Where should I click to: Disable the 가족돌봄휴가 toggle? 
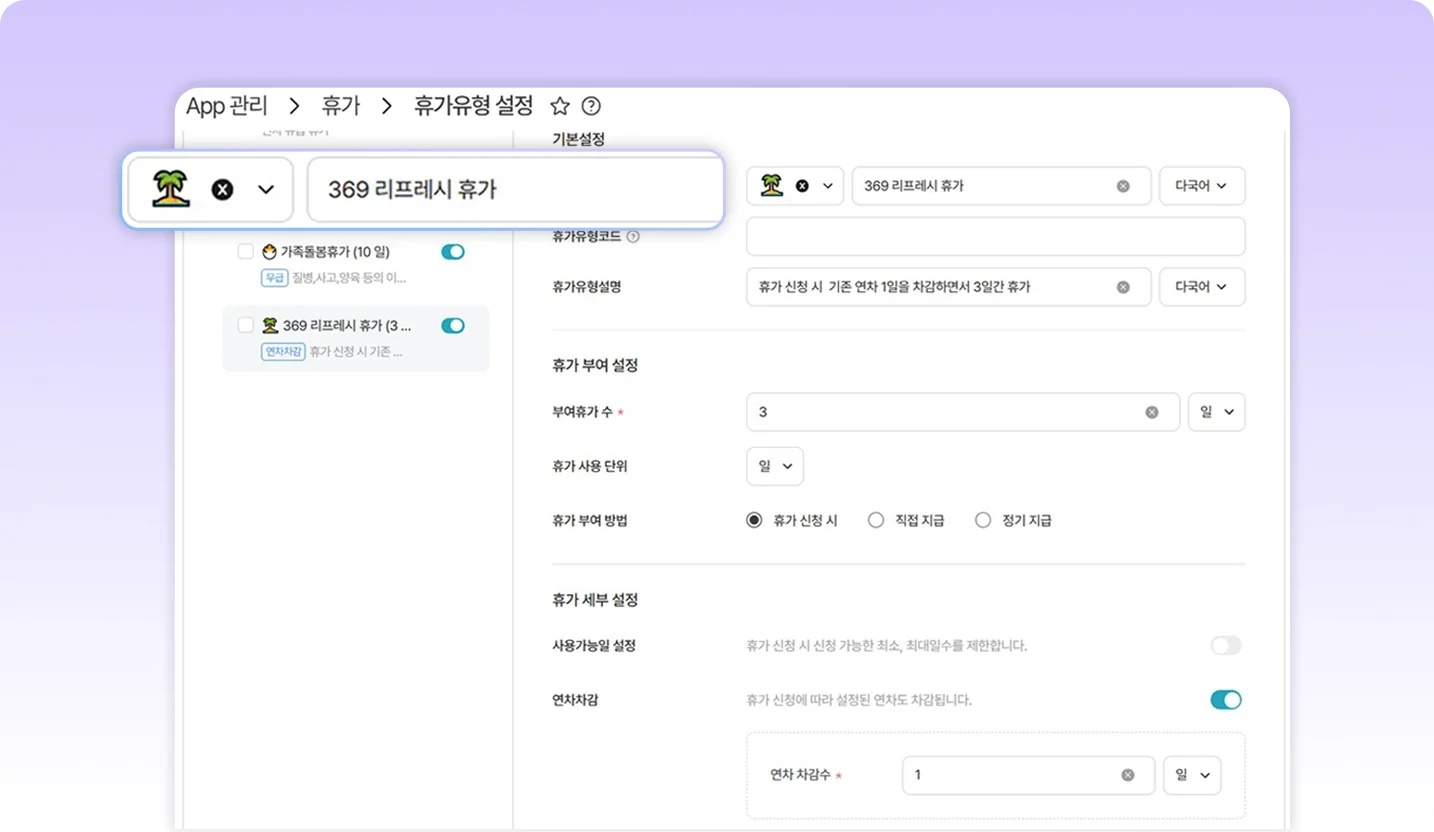point(452,252)
